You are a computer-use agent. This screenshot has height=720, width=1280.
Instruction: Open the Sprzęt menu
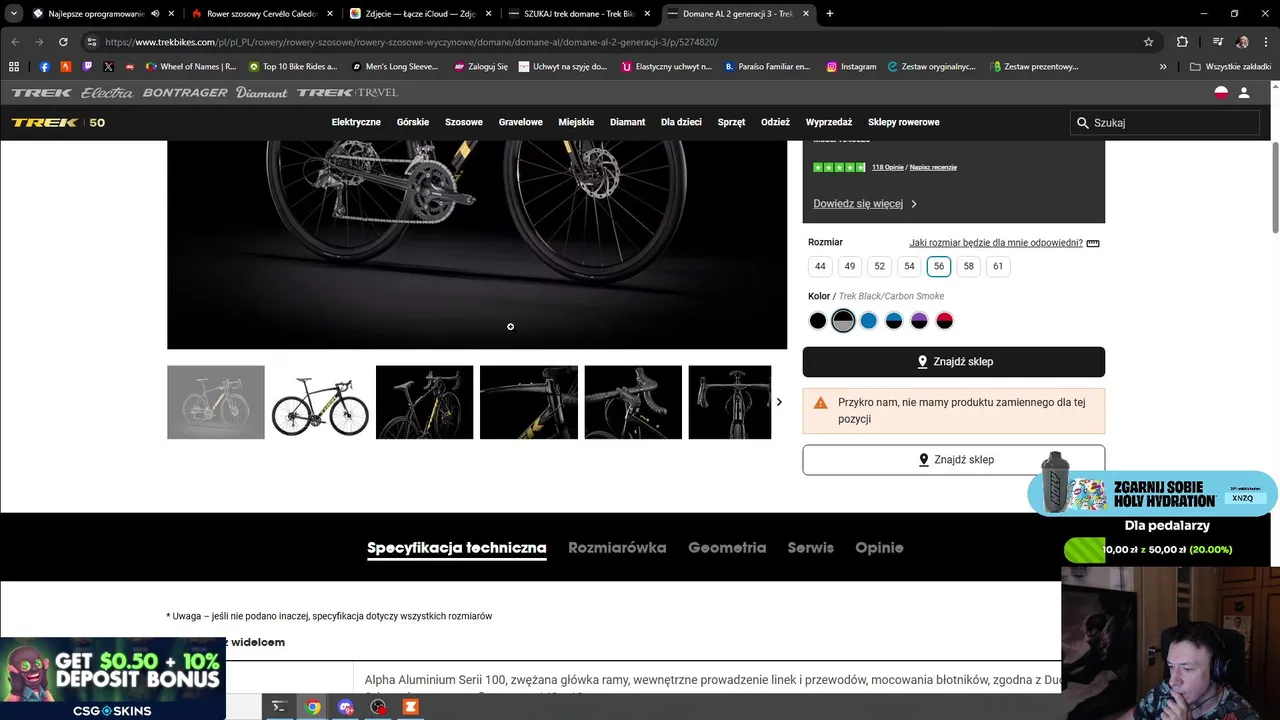coord(731,122)
